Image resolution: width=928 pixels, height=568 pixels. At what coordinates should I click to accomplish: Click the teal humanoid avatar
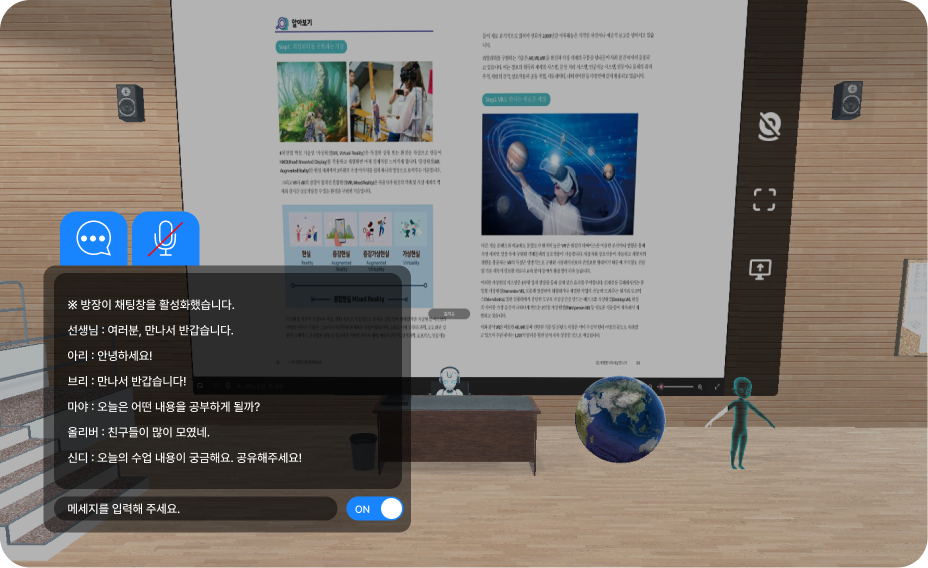740,420
